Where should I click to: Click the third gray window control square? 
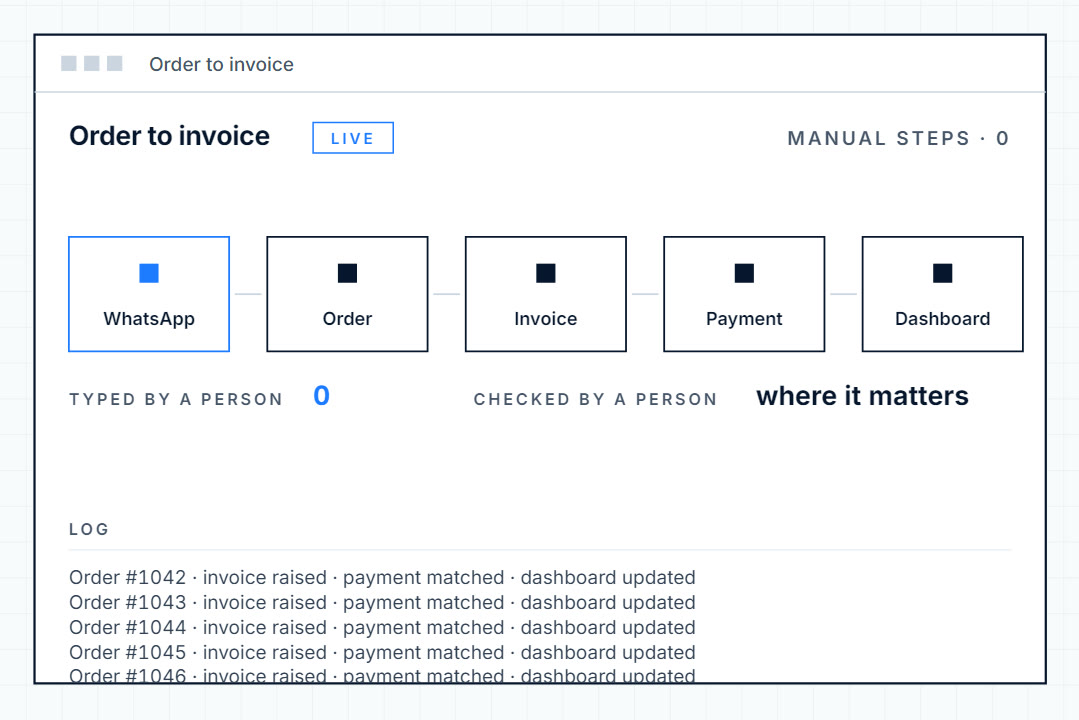tap(115, 63)
